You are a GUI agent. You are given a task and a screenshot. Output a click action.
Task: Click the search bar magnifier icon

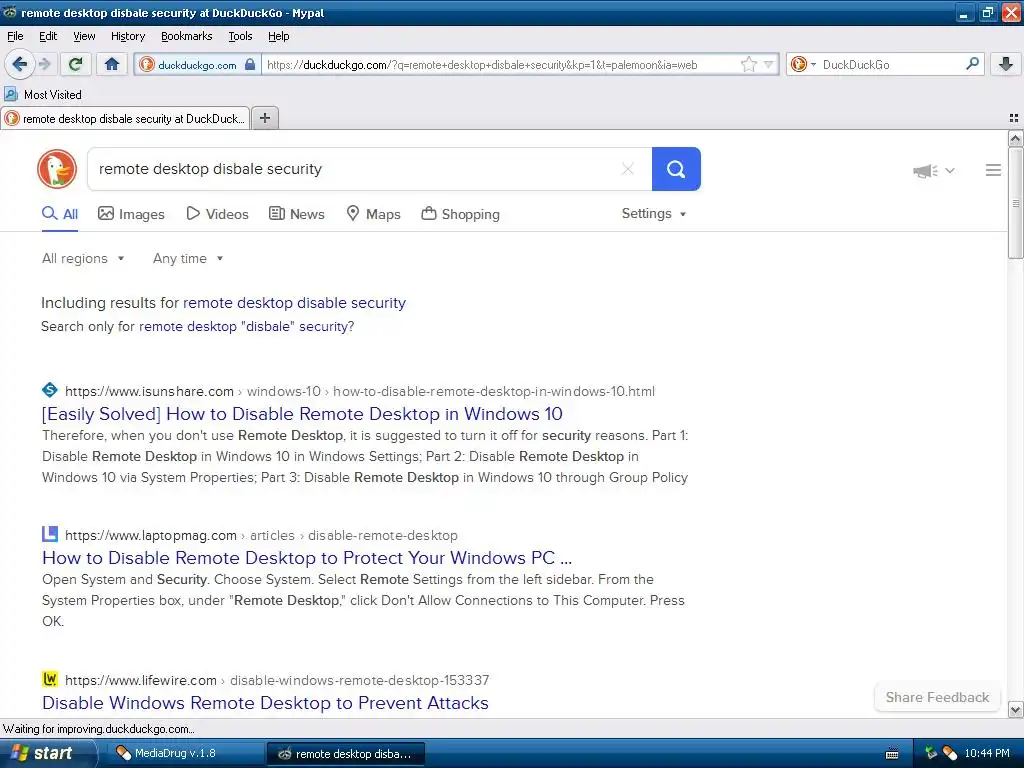[x=972, y=63]
